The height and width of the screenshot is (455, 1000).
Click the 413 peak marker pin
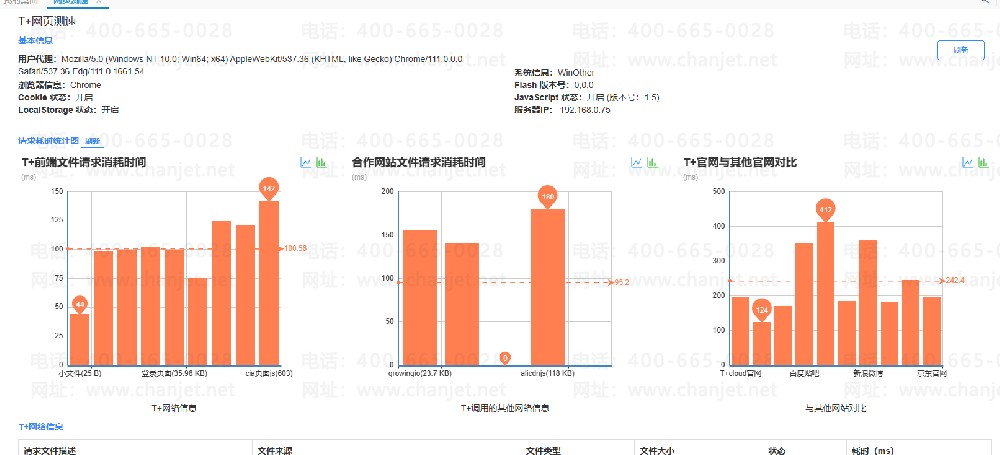(825, 210)
